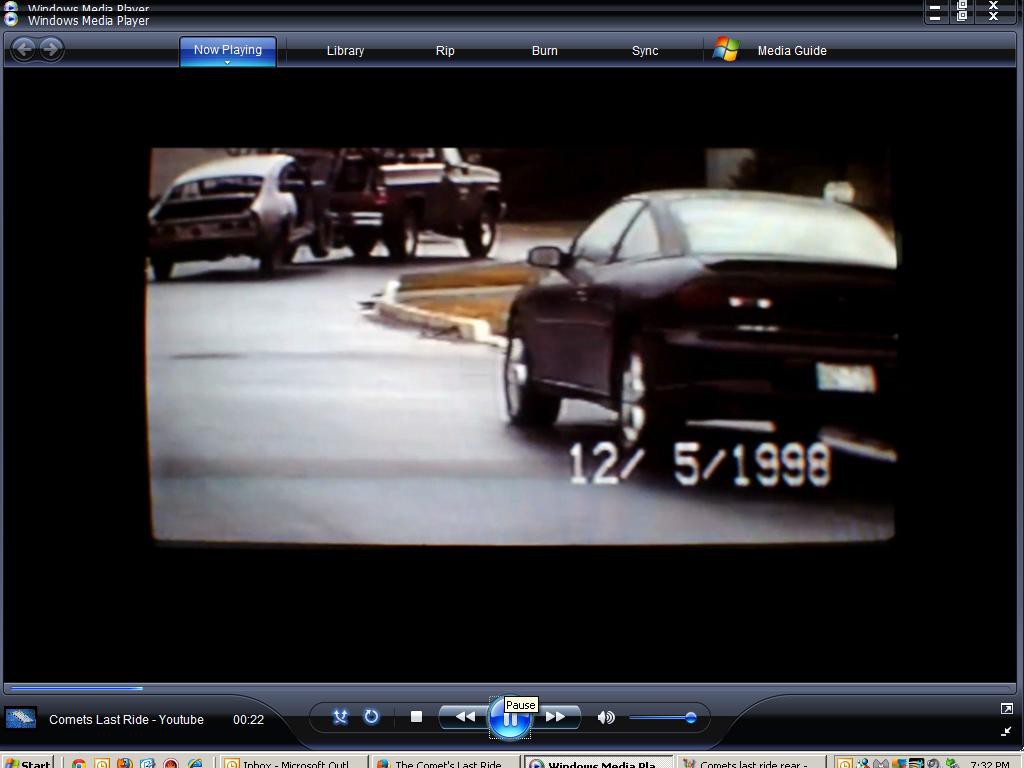Viewport: 1024px width, 768px height.
Task: Skip to next track with fast forward button
Action: coord(556,717)
